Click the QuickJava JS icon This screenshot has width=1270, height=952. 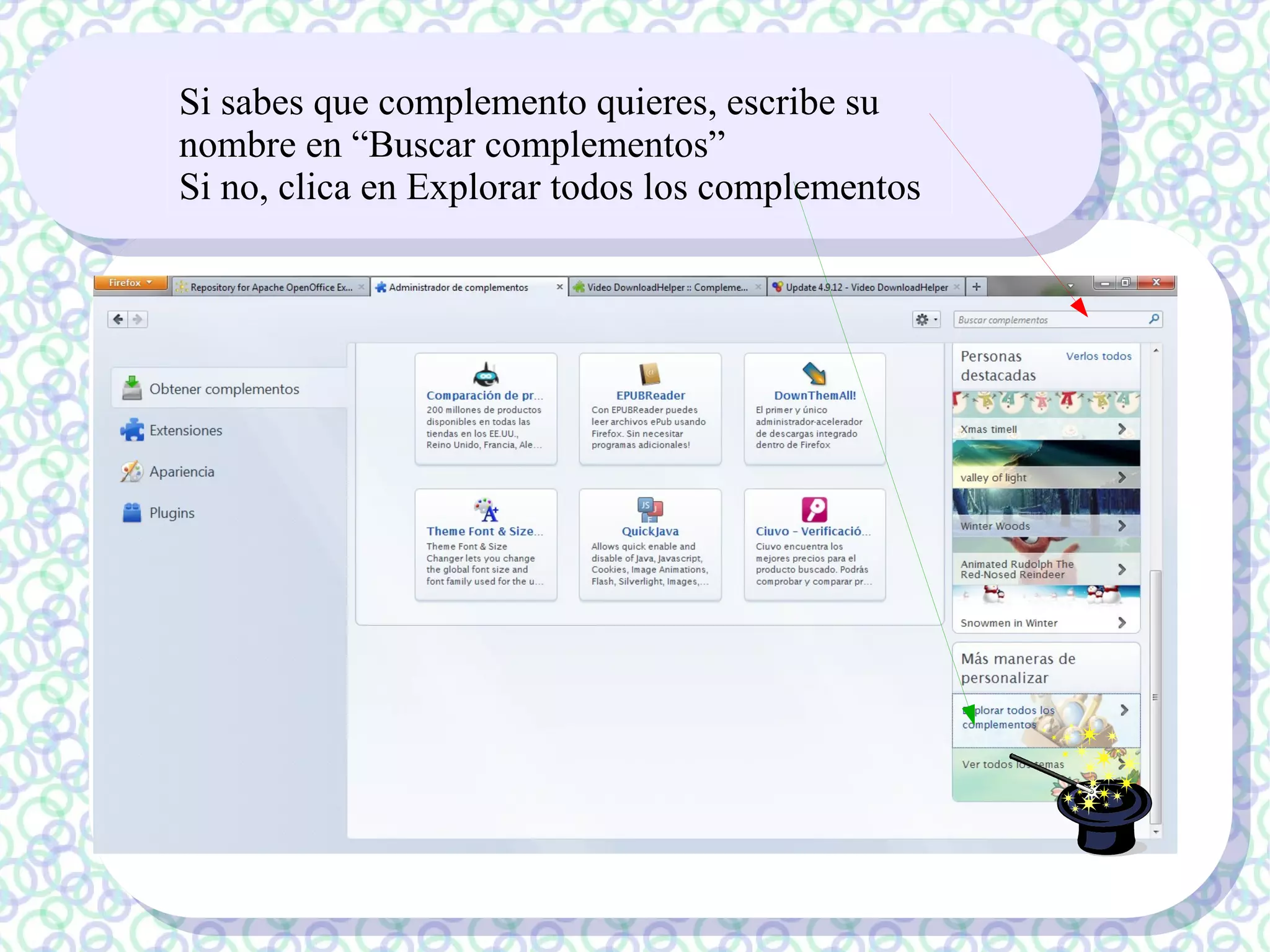pyautogui.click(x=650, y=510)
